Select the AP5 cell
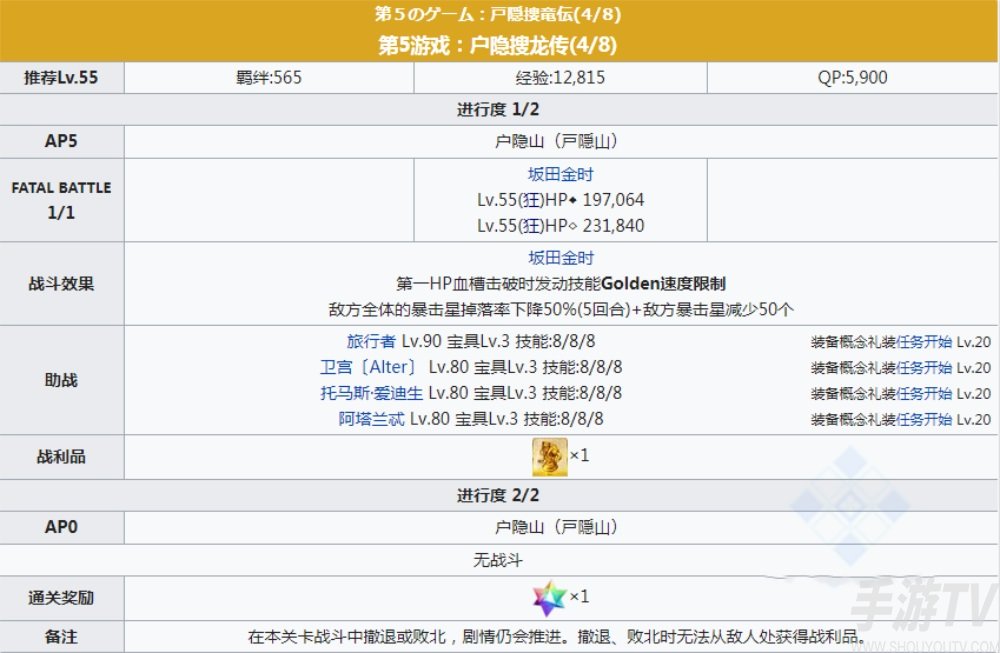 [x=62, y=142]
